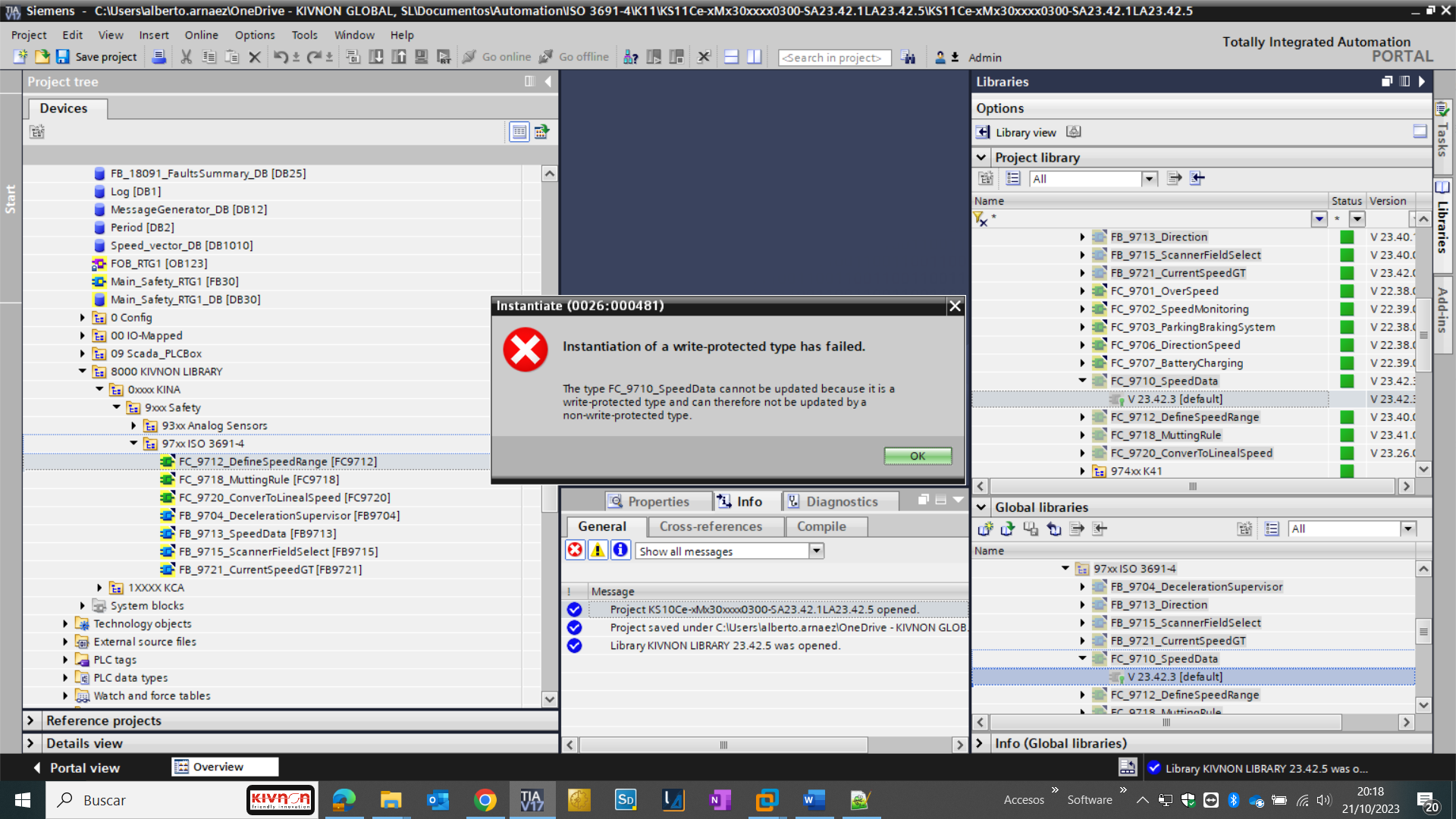Click the Save project toolbar icon
The image size is (1456, 819).
64,57
